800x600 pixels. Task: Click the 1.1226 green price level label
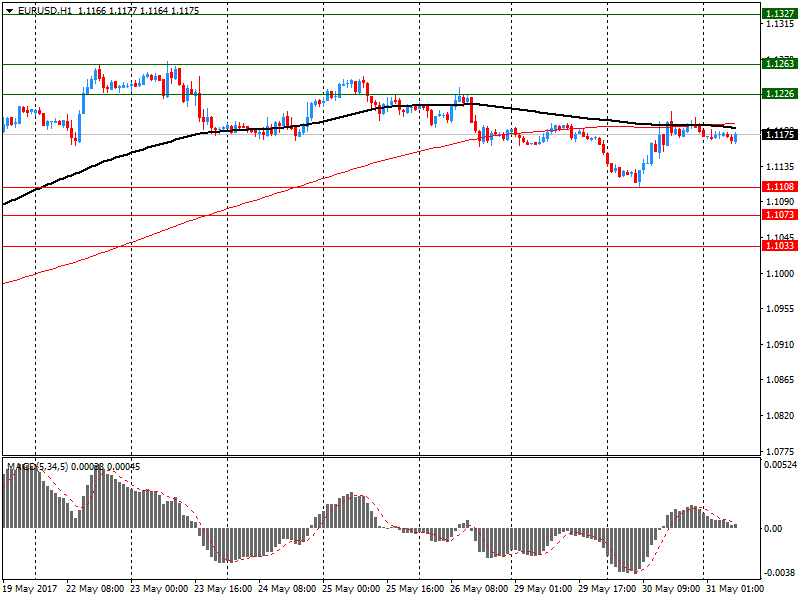780,94
